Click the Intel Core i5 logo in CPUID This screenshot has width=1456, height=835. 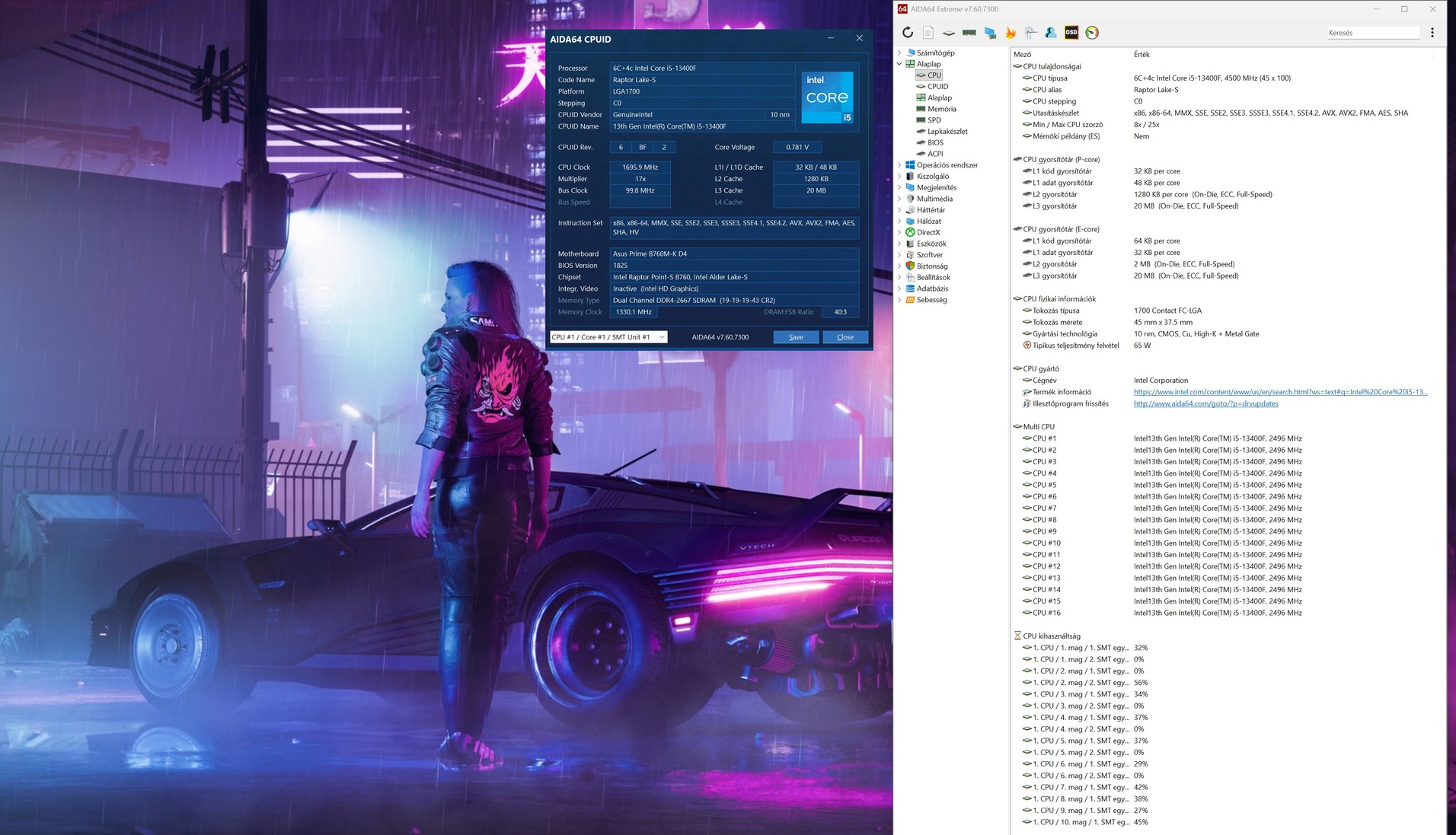[x=827, y=97]
